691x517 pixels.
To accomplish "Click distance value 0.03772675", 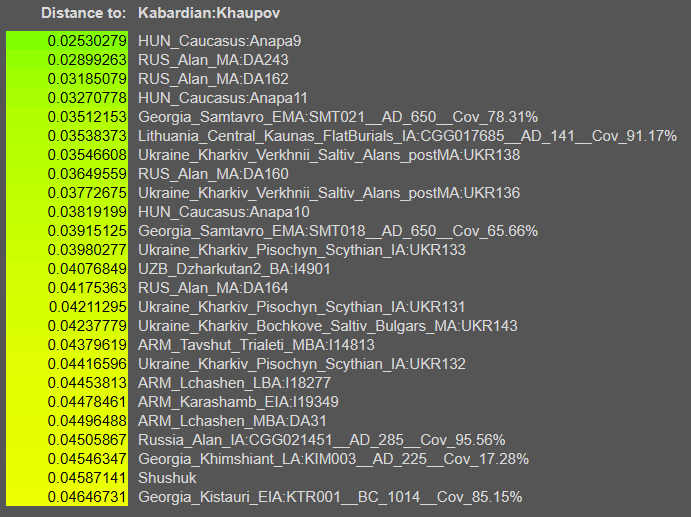I will tap(87, 193).
